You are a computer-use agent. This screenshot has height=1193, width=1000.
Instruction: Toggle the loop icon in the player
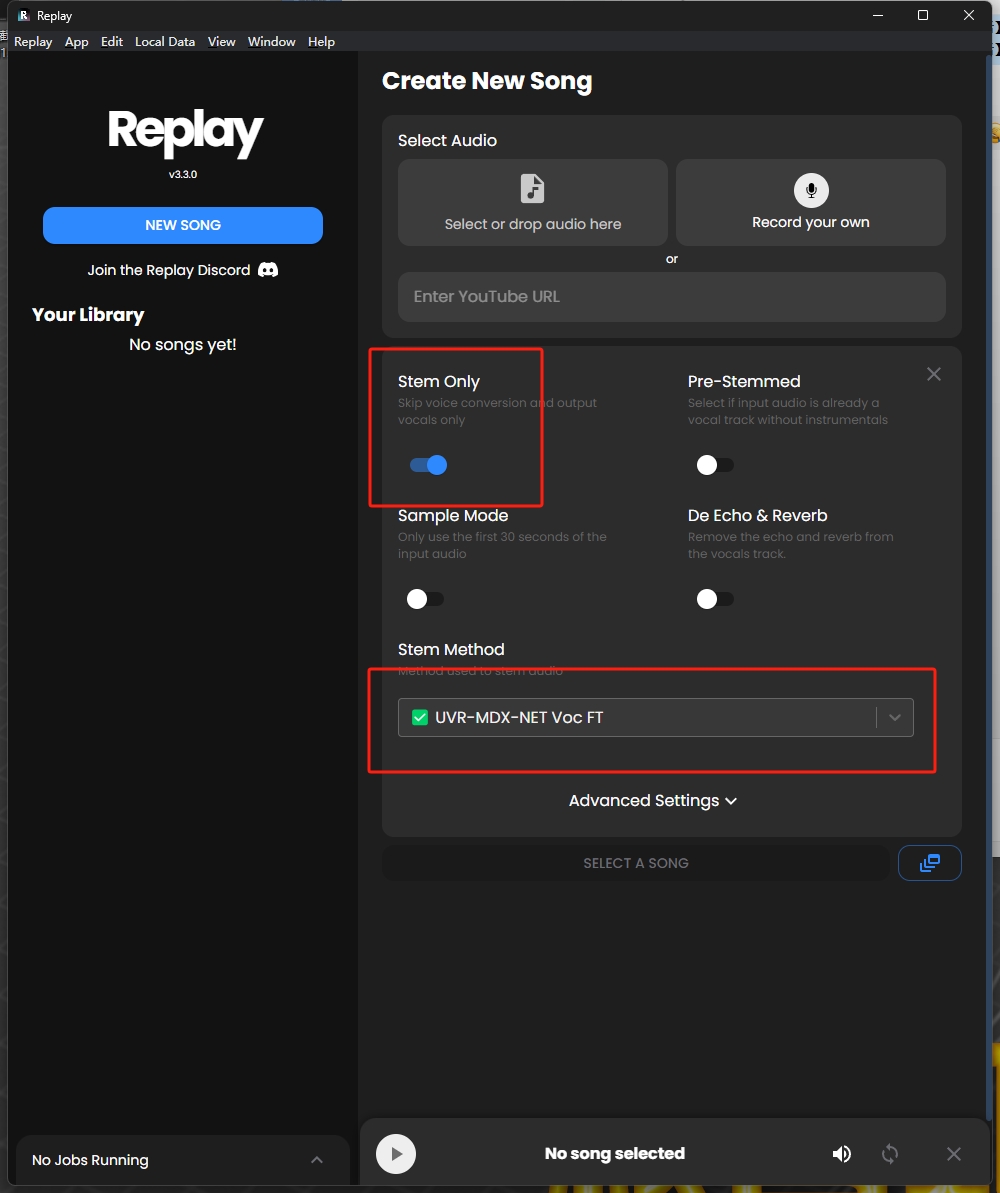[890, 1154]
